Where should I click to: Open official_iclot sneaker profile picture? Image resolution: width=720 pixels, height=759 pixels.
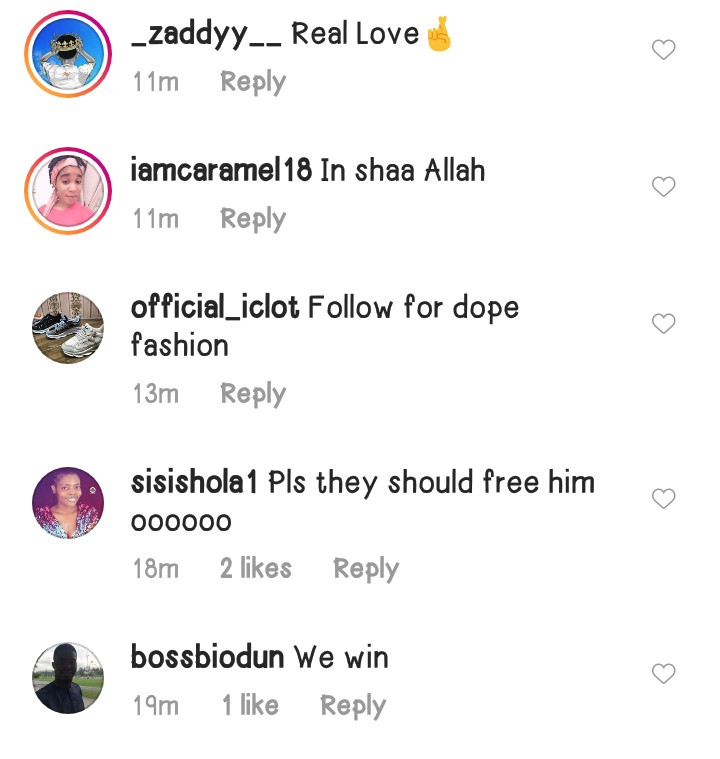tap(68, 328)
